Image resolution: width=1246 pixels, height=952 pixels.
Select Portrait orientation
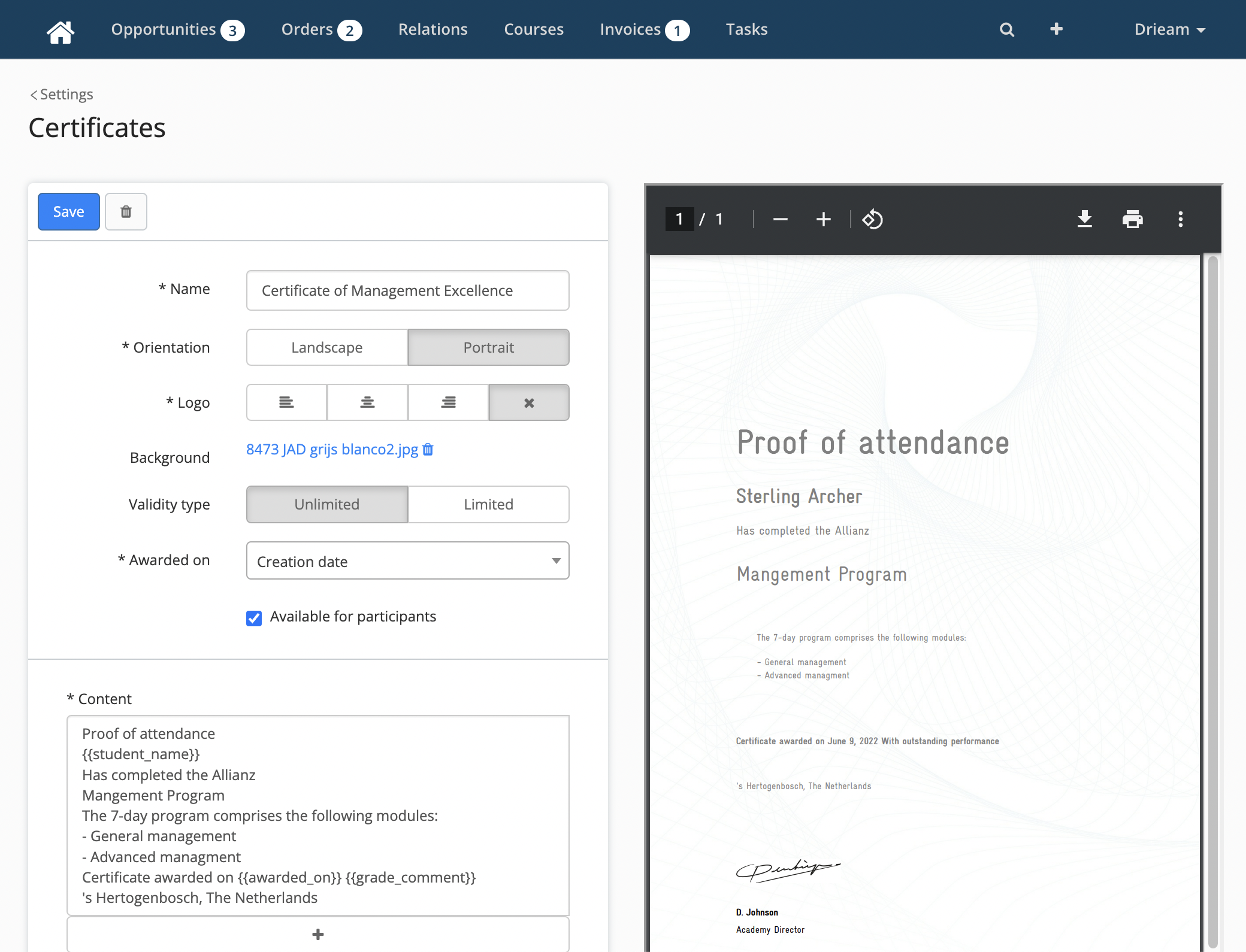point(488,347)
